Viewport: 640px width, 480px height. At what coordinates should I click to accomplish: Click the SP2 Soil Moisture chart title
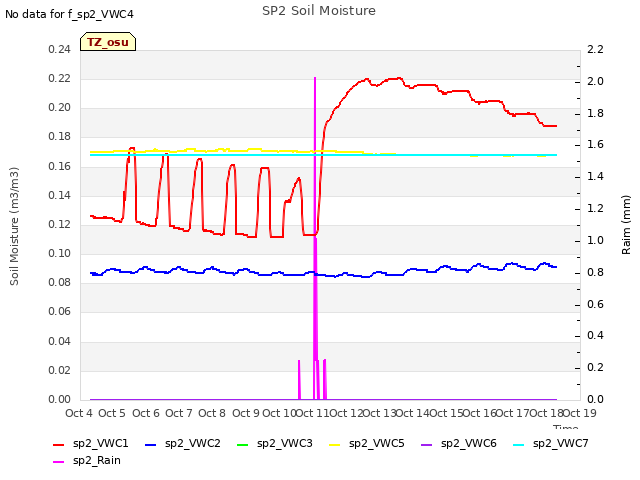319,11
